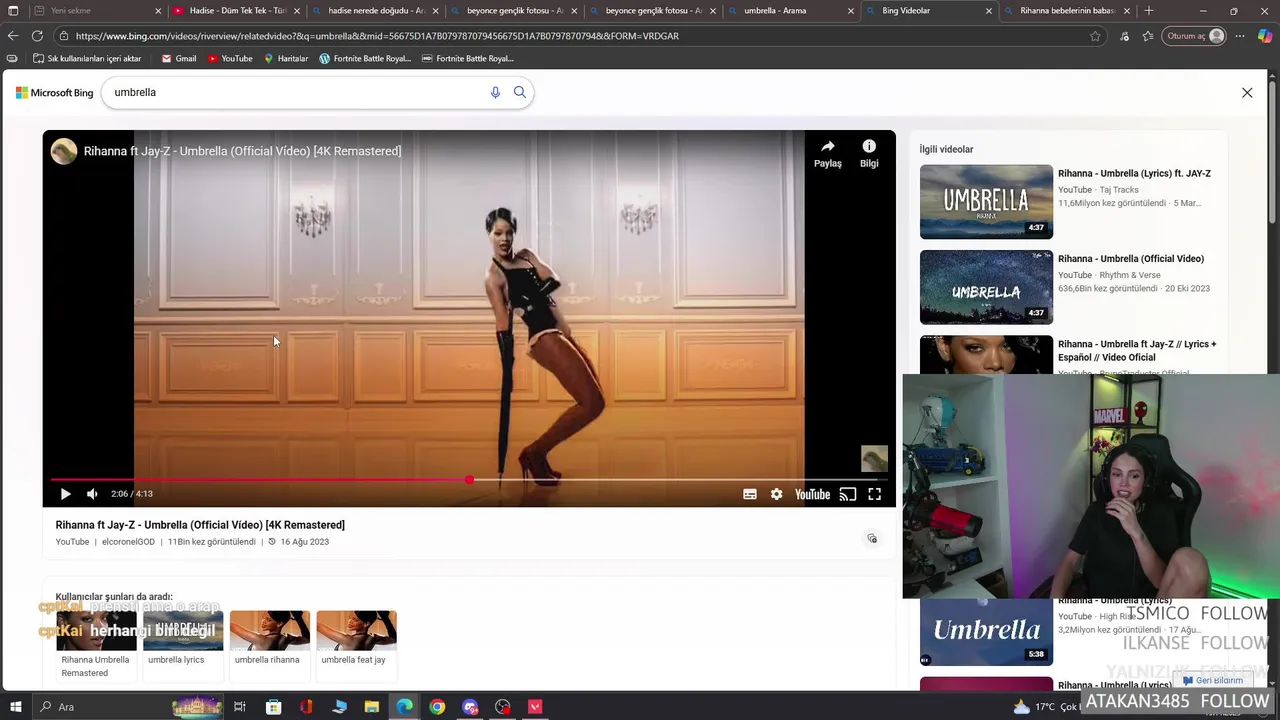Open Rihanna - Umbrella (Lyrics) ft. JAY-Z thumbnail
The image size is (1280, 720).
[986, 202]
